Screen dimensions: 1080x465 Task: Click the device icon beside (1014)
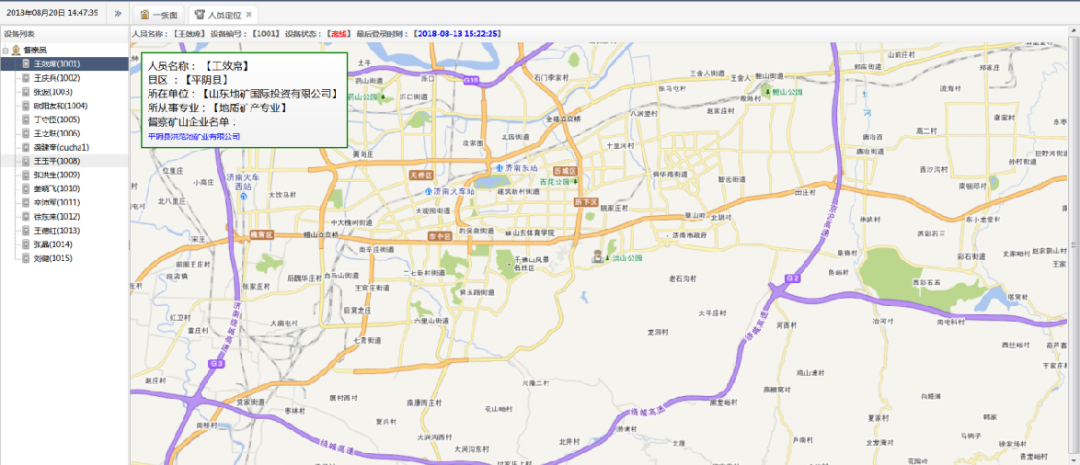pyautogui.click(x=26, y=244)
